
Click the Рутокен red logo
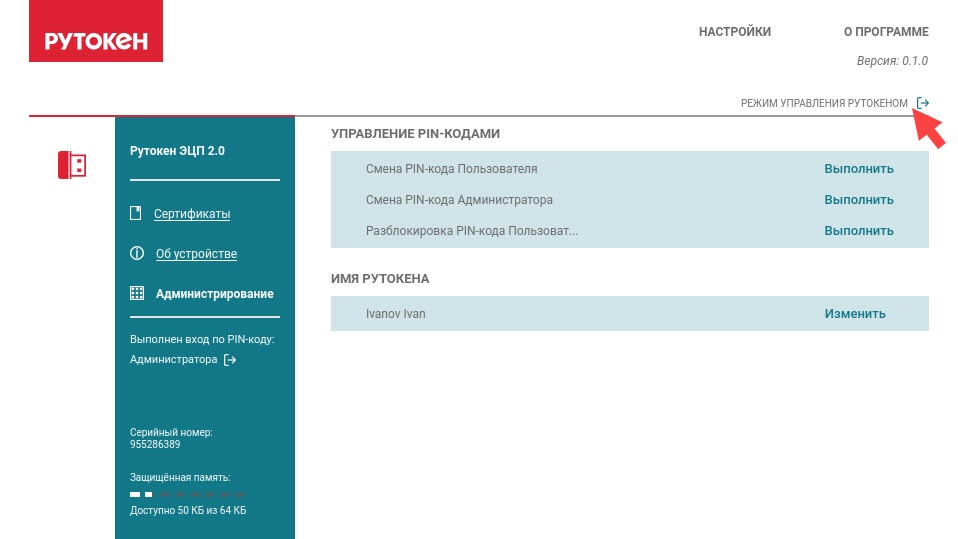coord(96,41)
